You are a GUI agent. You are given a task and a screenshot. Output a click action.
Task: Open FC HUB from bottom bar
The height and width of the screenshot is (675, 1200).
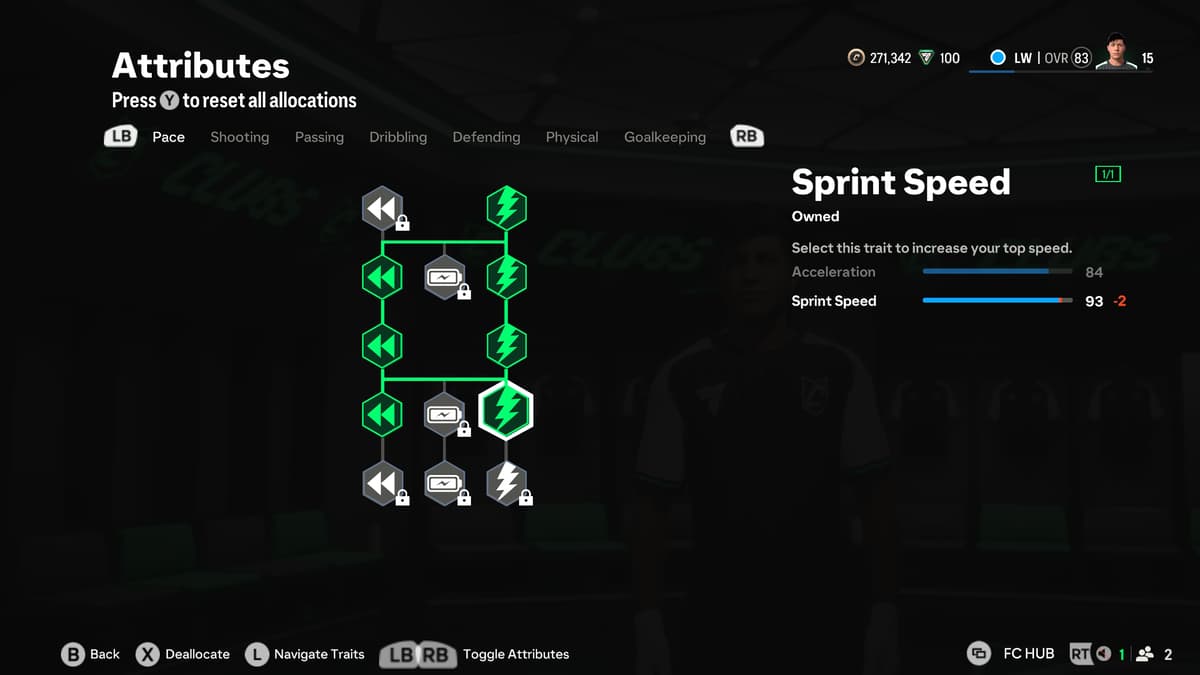1011,654
